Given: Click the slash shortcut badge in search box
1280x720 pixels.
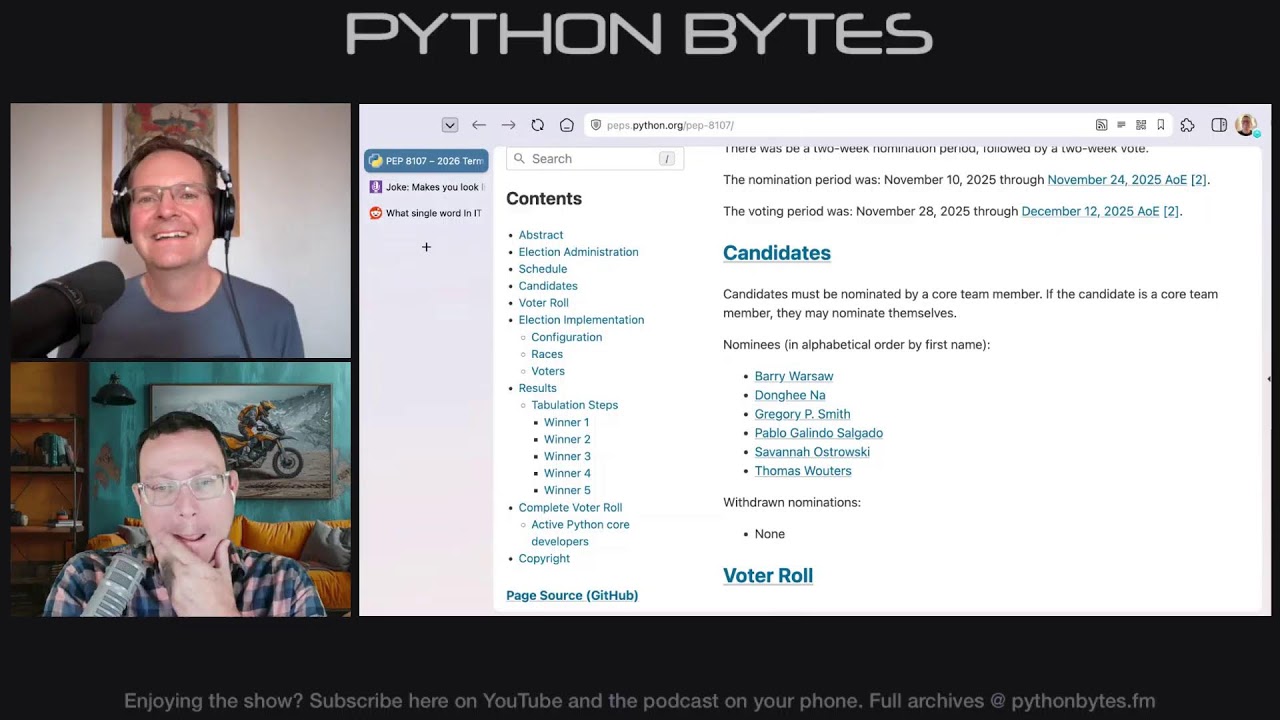Looking at the screenshot, I should pyautogui.click(x=666, y=159).
